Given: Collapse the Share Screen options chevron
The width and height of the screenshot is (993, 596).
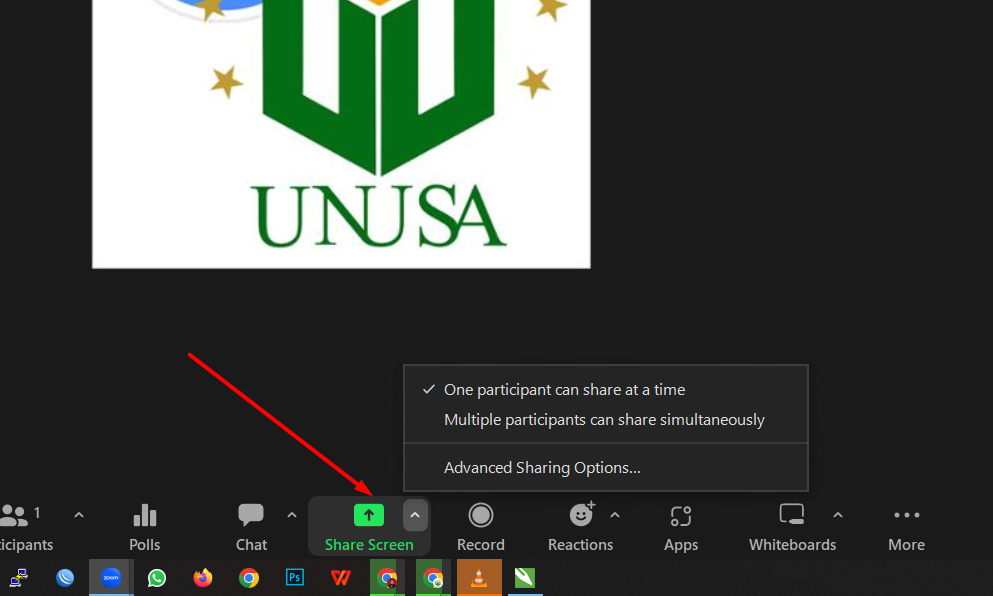Looking at the screenshot, I should (415, 515).
